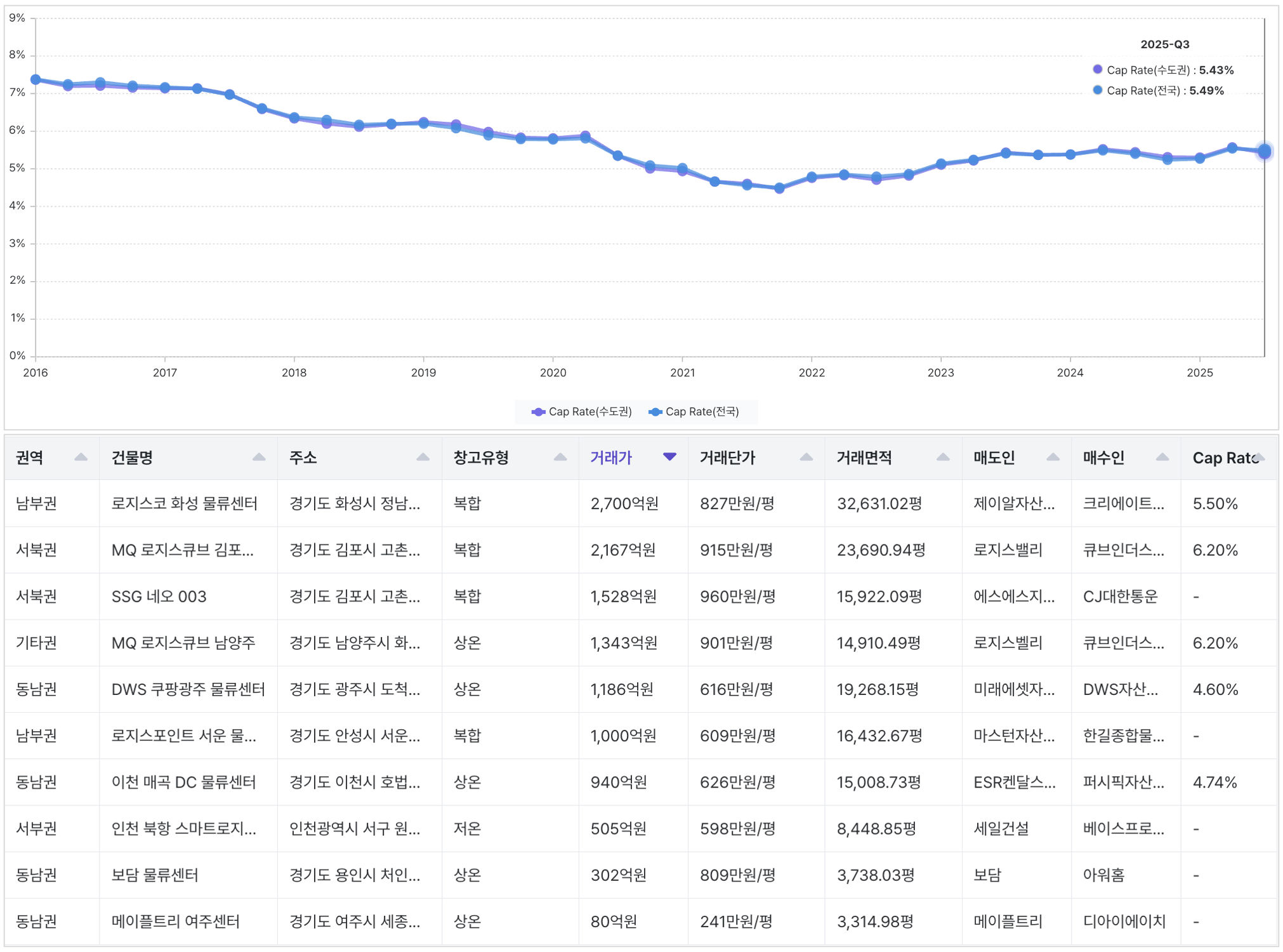Toggle Cap Rate(수도권) legend series
The image size is (1283, 952).
(x=582, y=412)
